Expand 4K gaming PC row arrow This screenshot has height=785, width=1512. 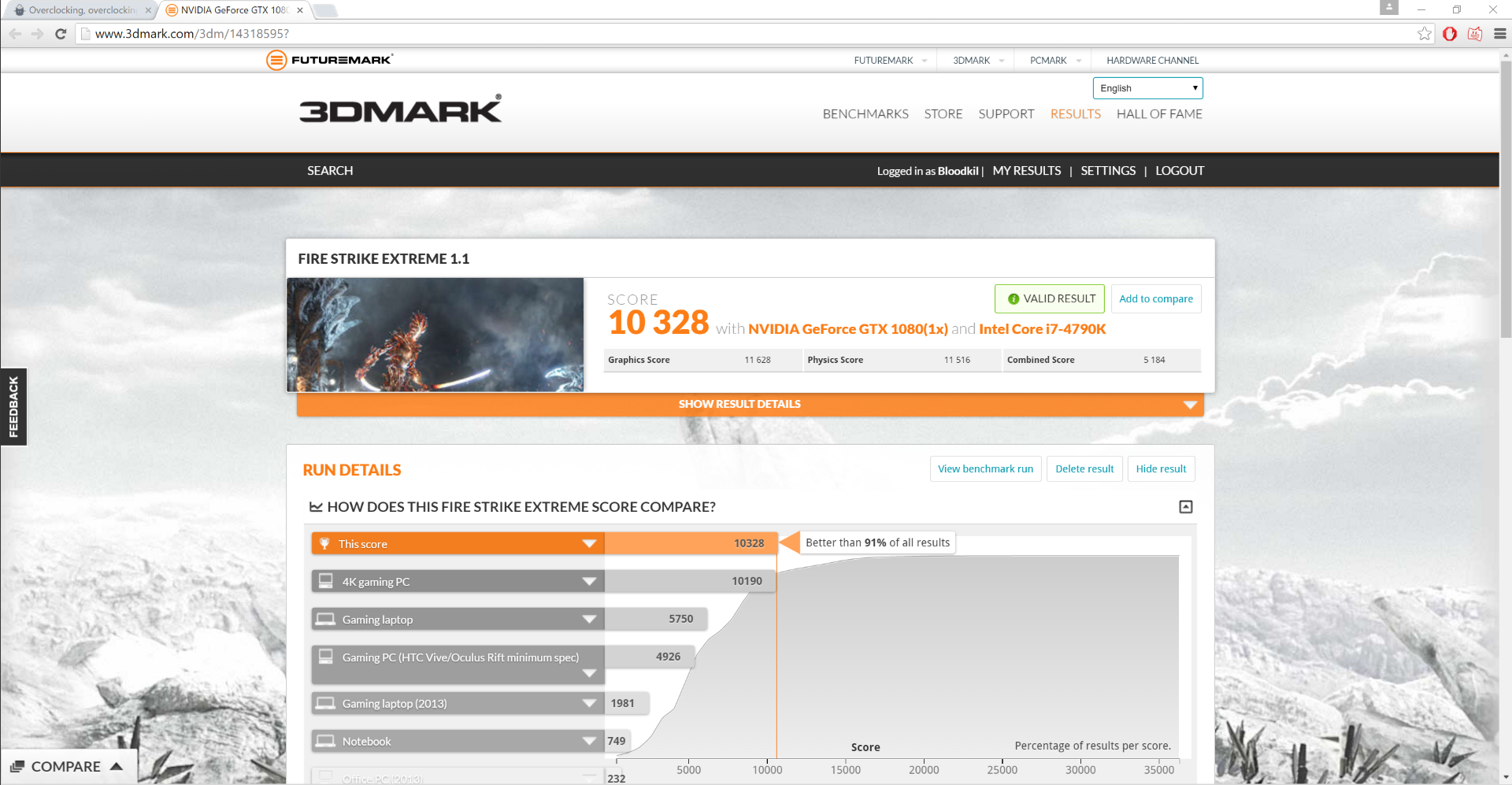tap(589, 582)
